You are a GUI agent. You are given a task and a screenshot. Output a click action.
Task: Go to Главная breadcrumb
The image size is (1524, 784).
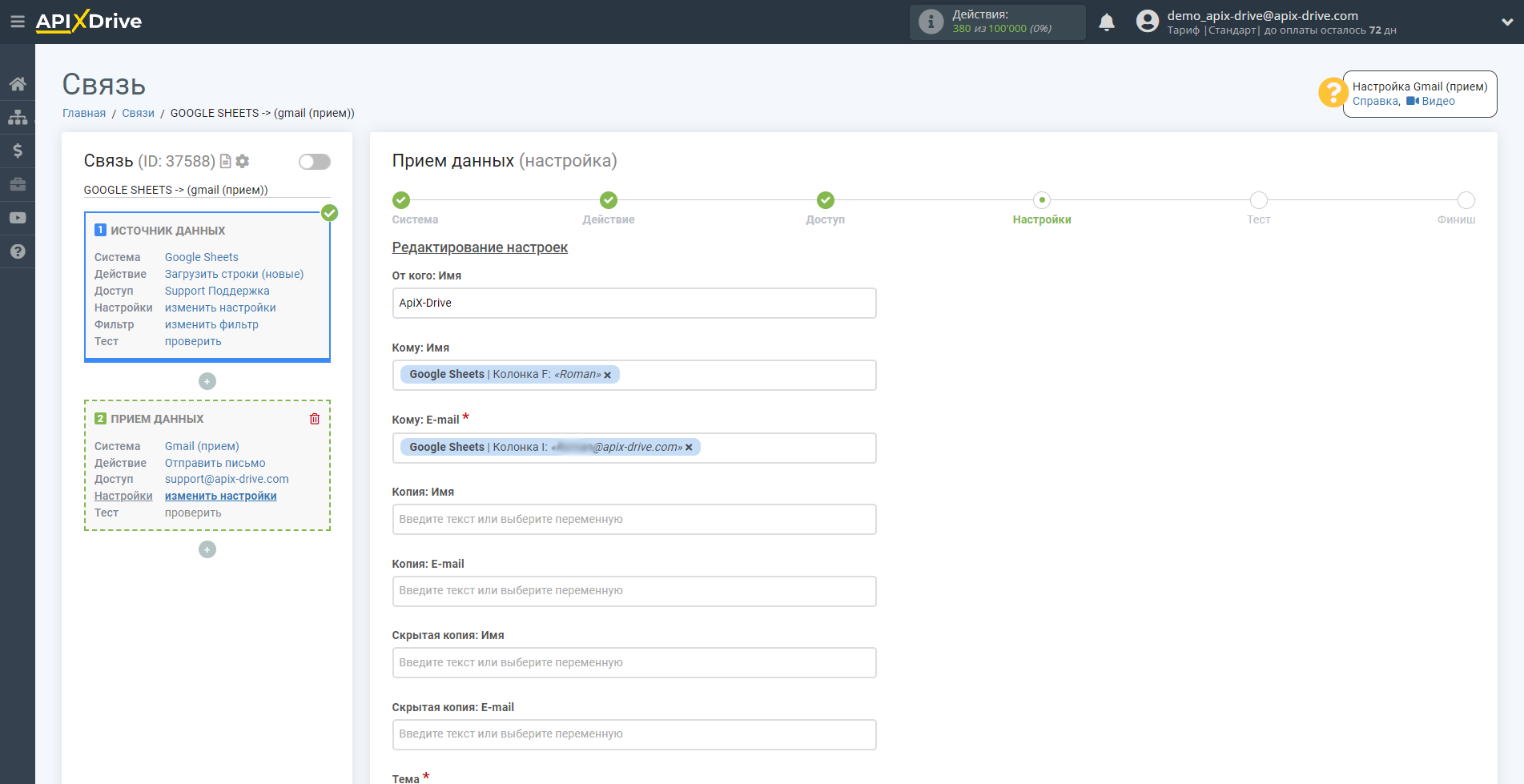pos(84,114)
